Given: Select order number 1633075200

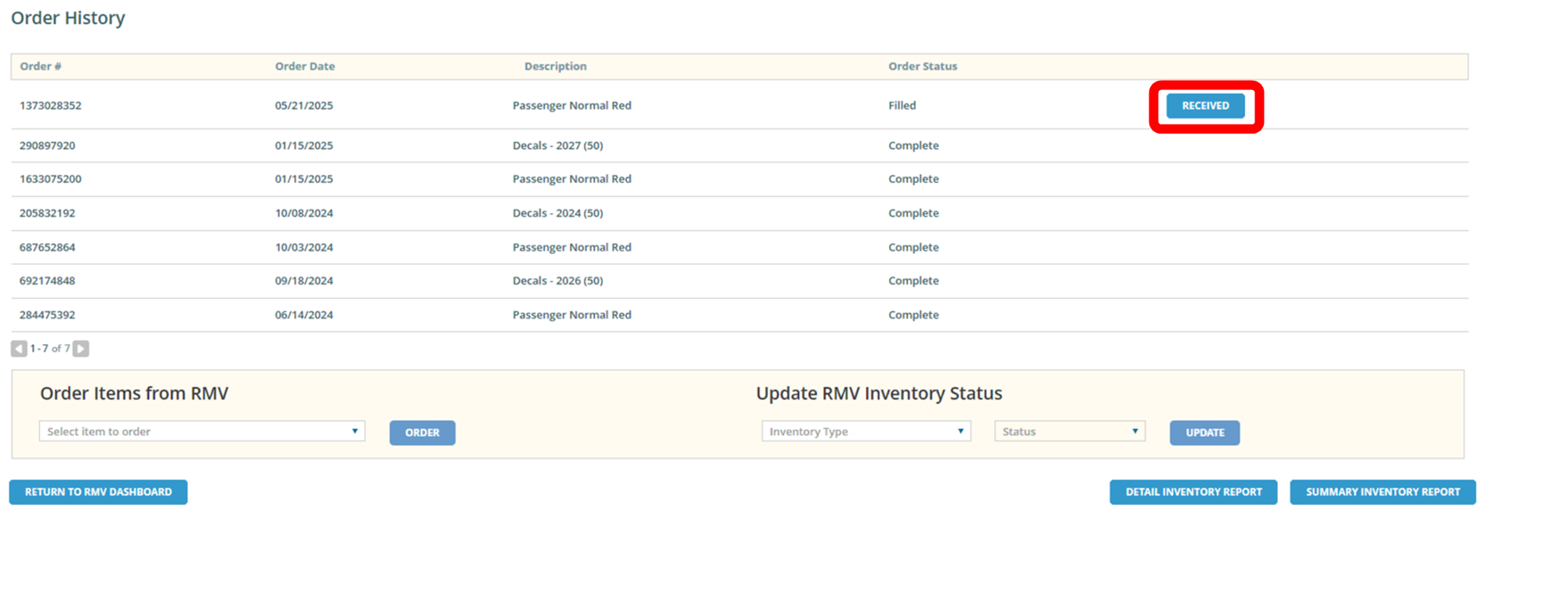Looking at the screenshot, I should coord(50,180).
